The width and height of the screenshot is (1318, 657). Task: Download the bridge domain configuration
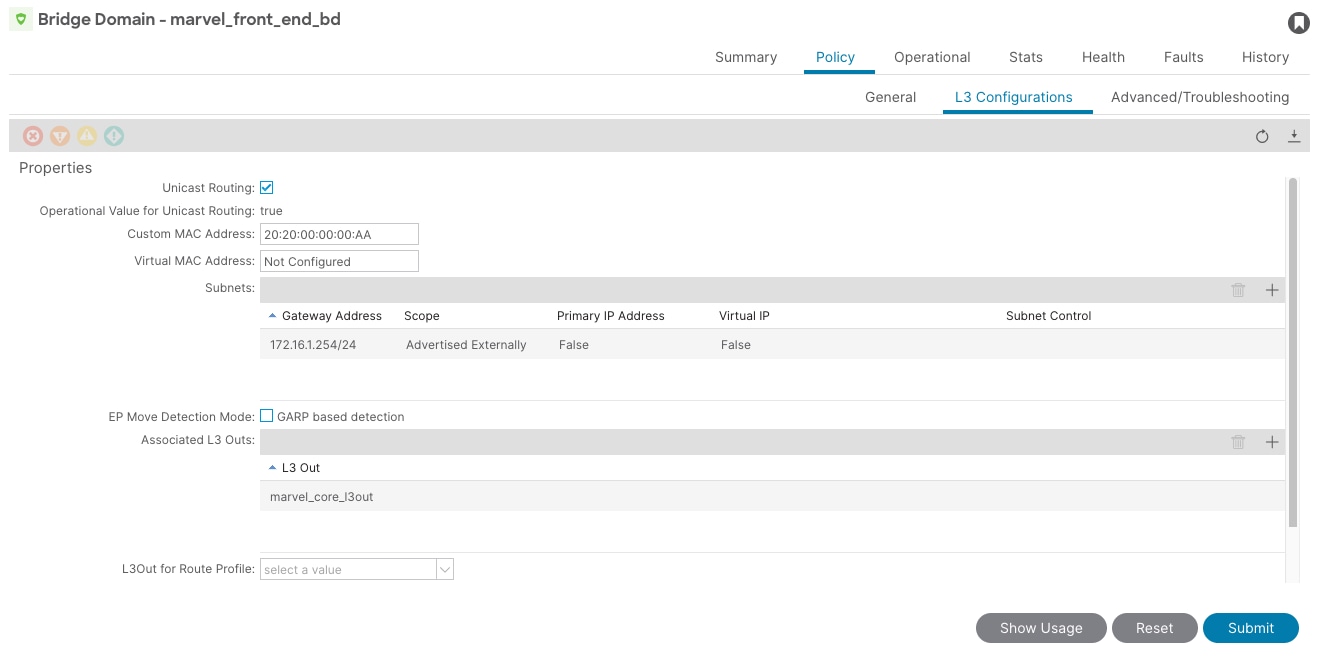[1294, 136]
